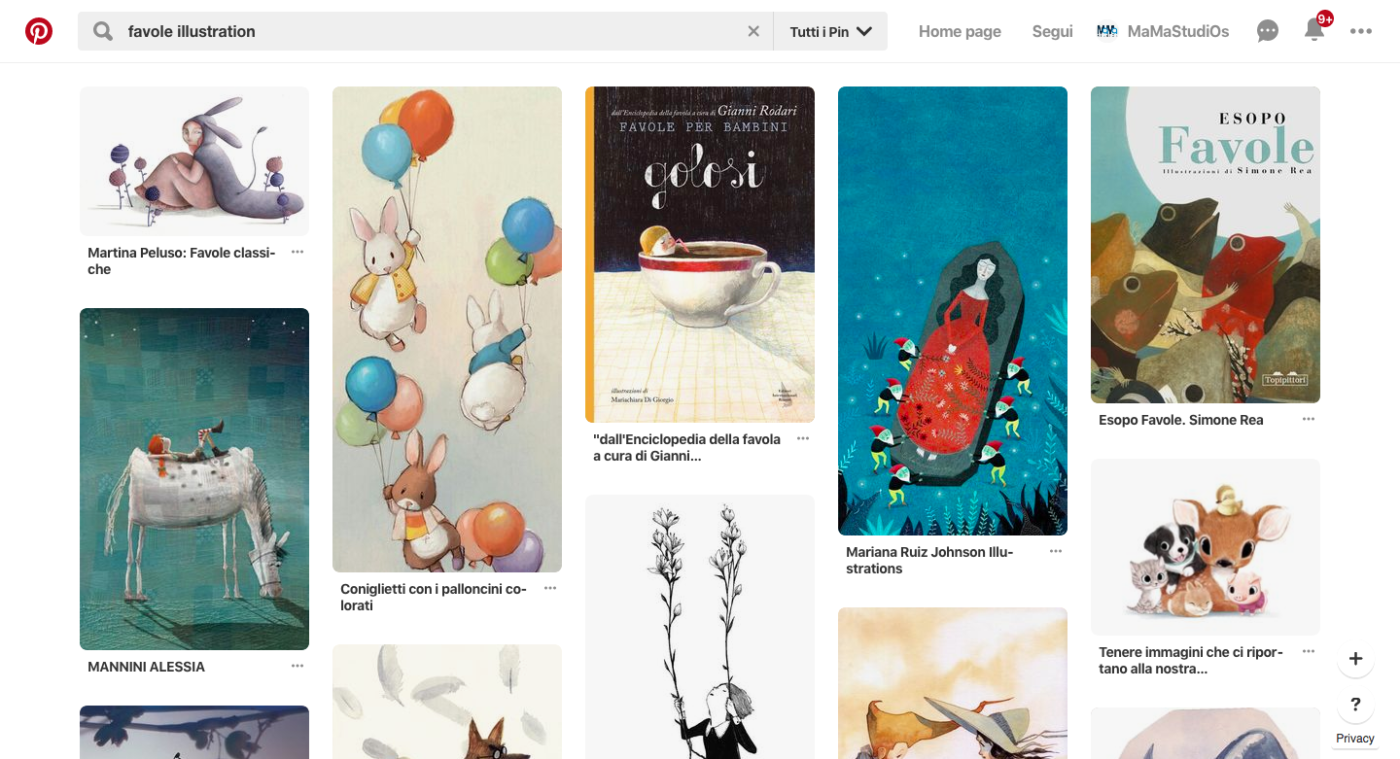Clear the search with the X icon

753,31
